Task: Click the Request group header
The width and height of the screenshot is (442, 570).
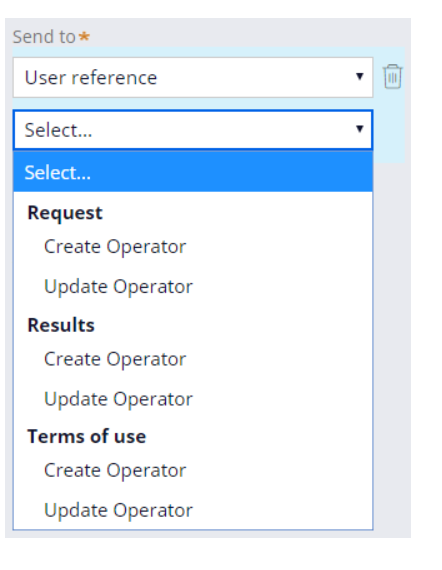Action: point(65,213)
